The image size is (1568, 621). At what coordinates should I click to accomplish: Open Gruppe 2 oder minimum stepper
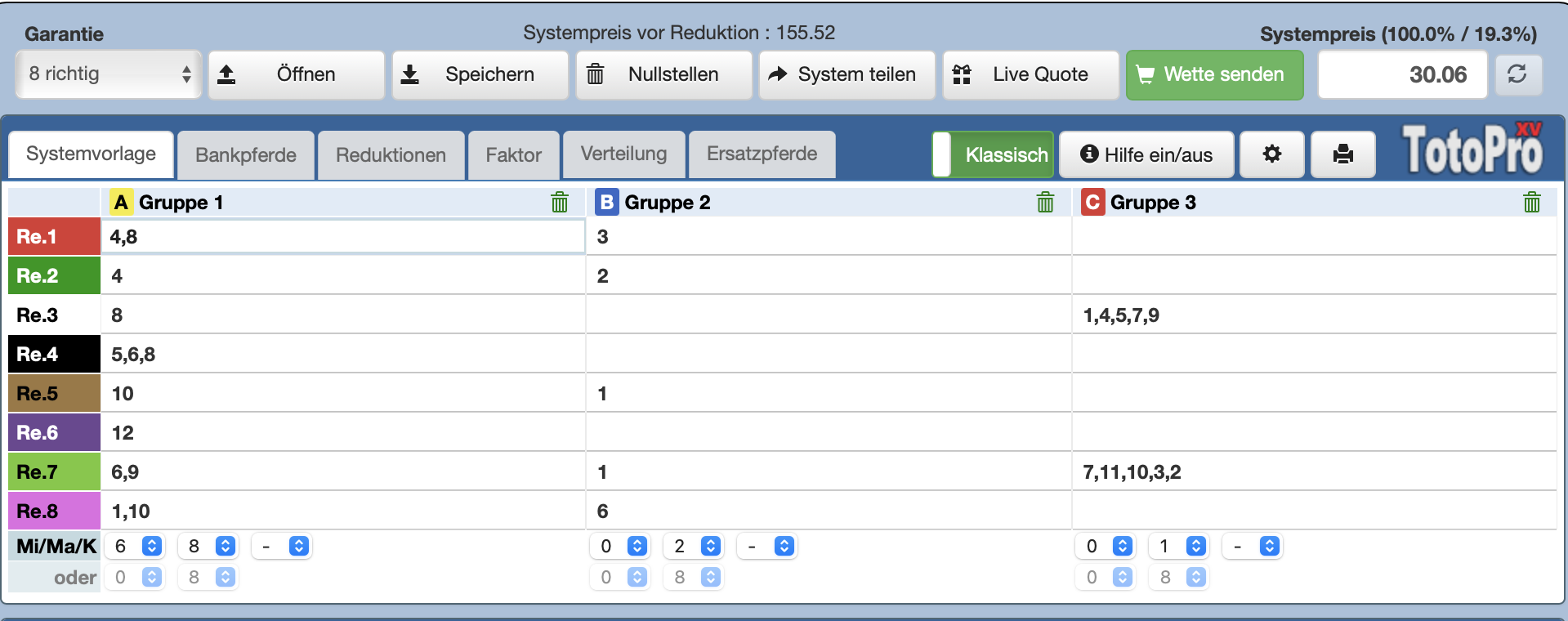coord(620,577)
